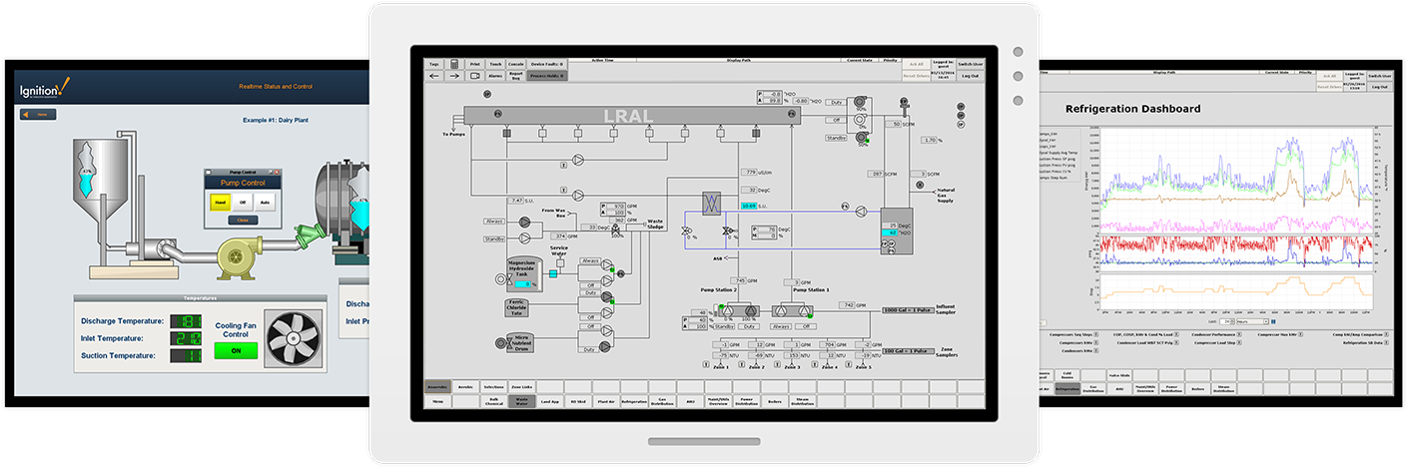The height and width of the screenshot is (467, 1408).
Task: Select the Aerobic sub-tab
Action: coord(465,387)
